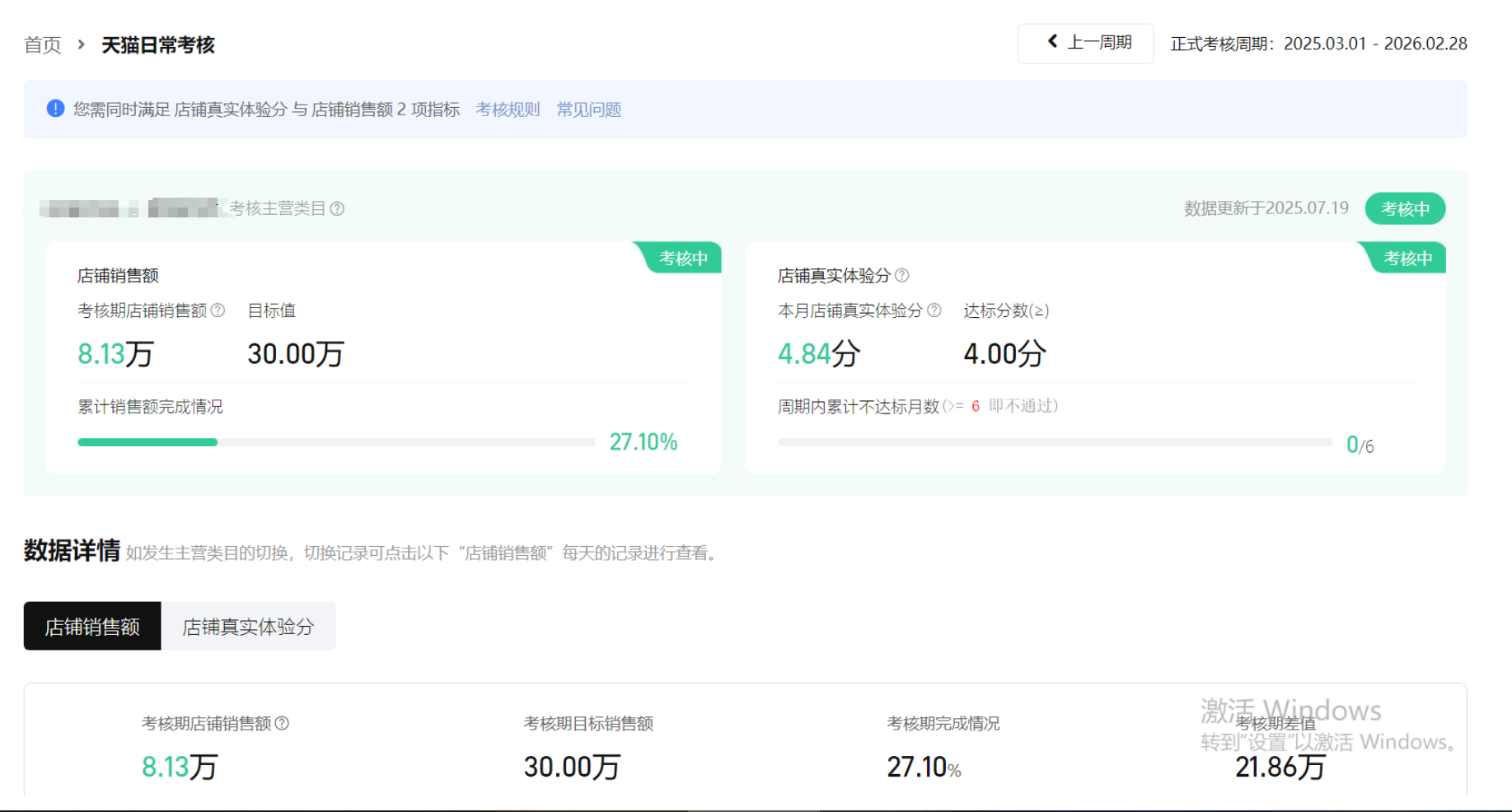1512x812 pixels.
Task: Click help icon in 数据详情 考核期店铺销售额 column
Action: click(282, 723)
